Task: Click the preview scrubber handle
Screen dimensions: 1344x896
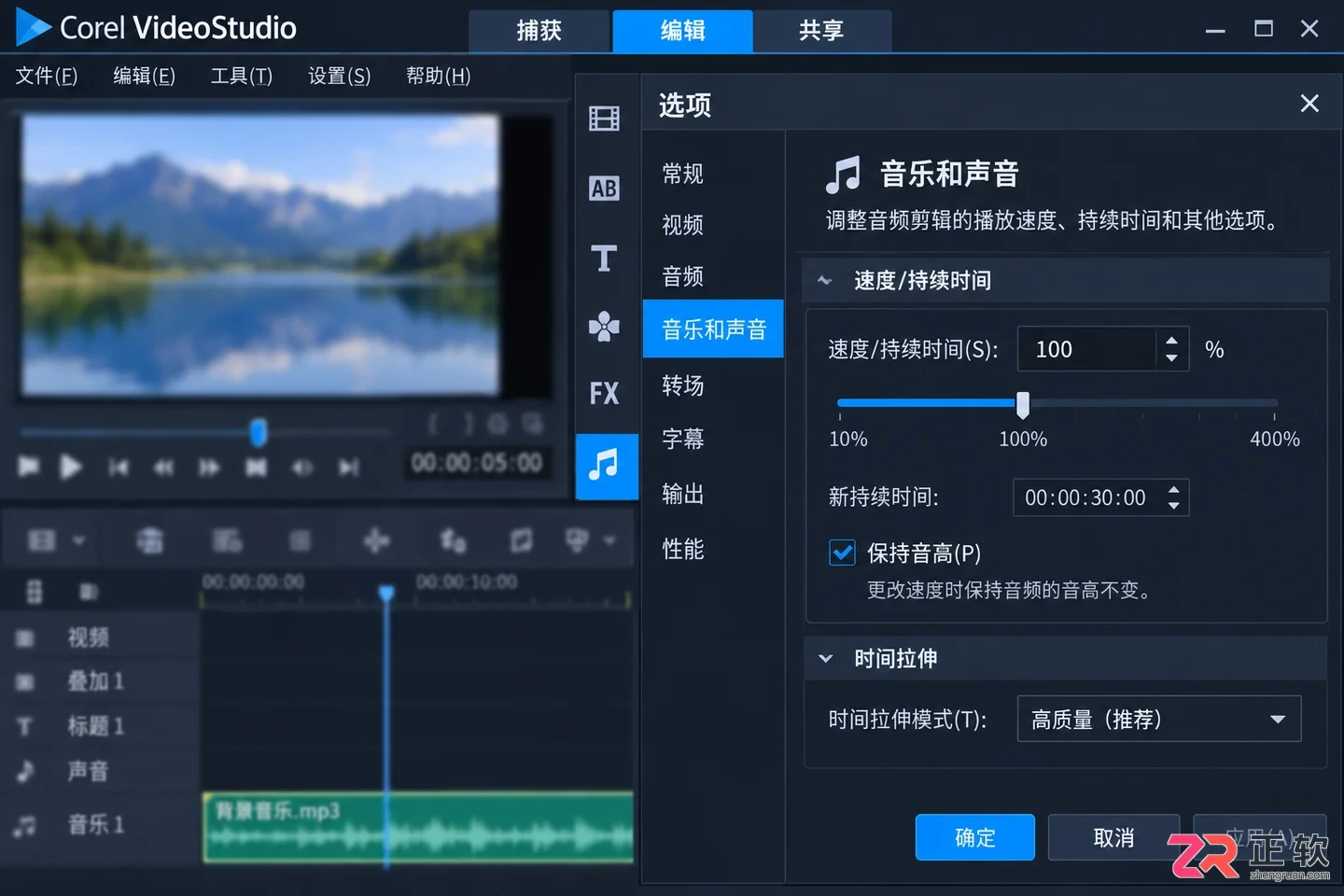Action: (x=259, y=432)
